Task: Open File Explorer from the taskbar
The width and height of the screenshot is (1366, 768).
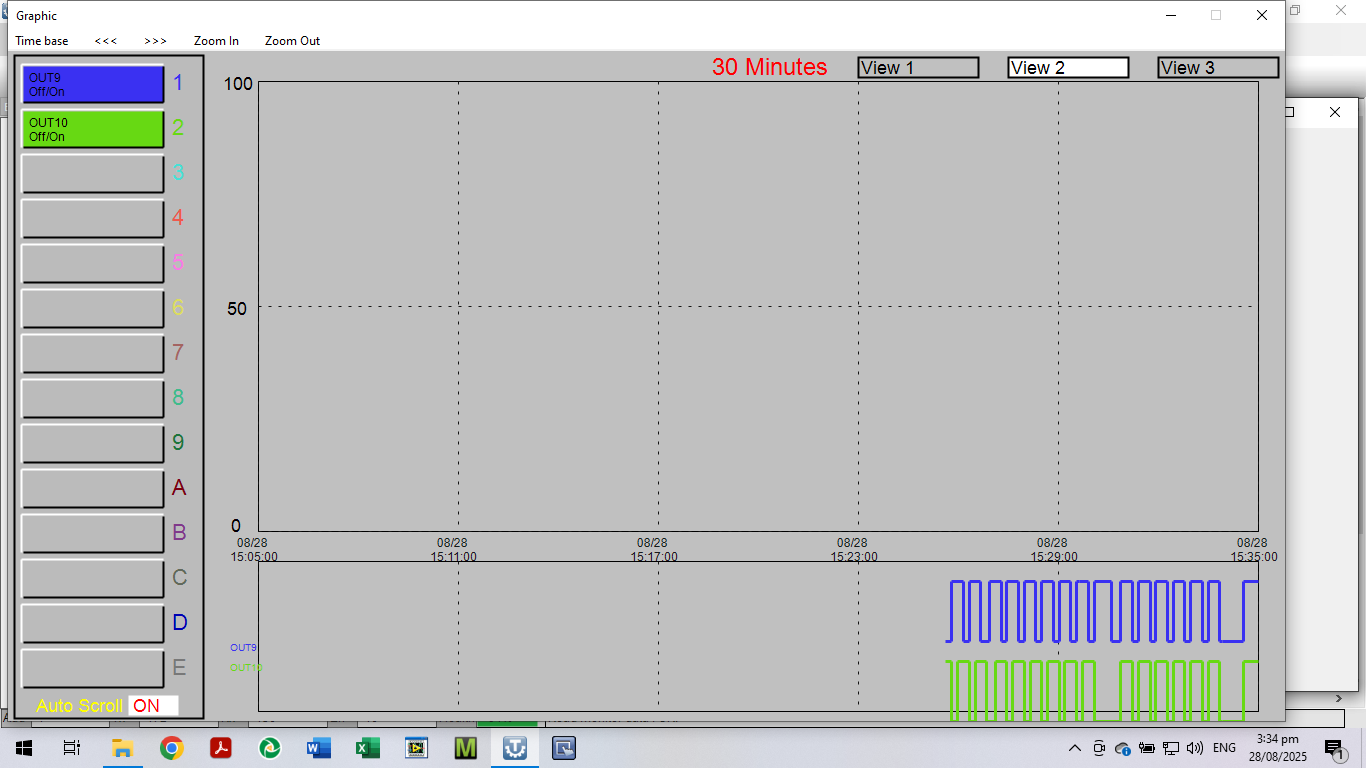Action: coord(122,748)
